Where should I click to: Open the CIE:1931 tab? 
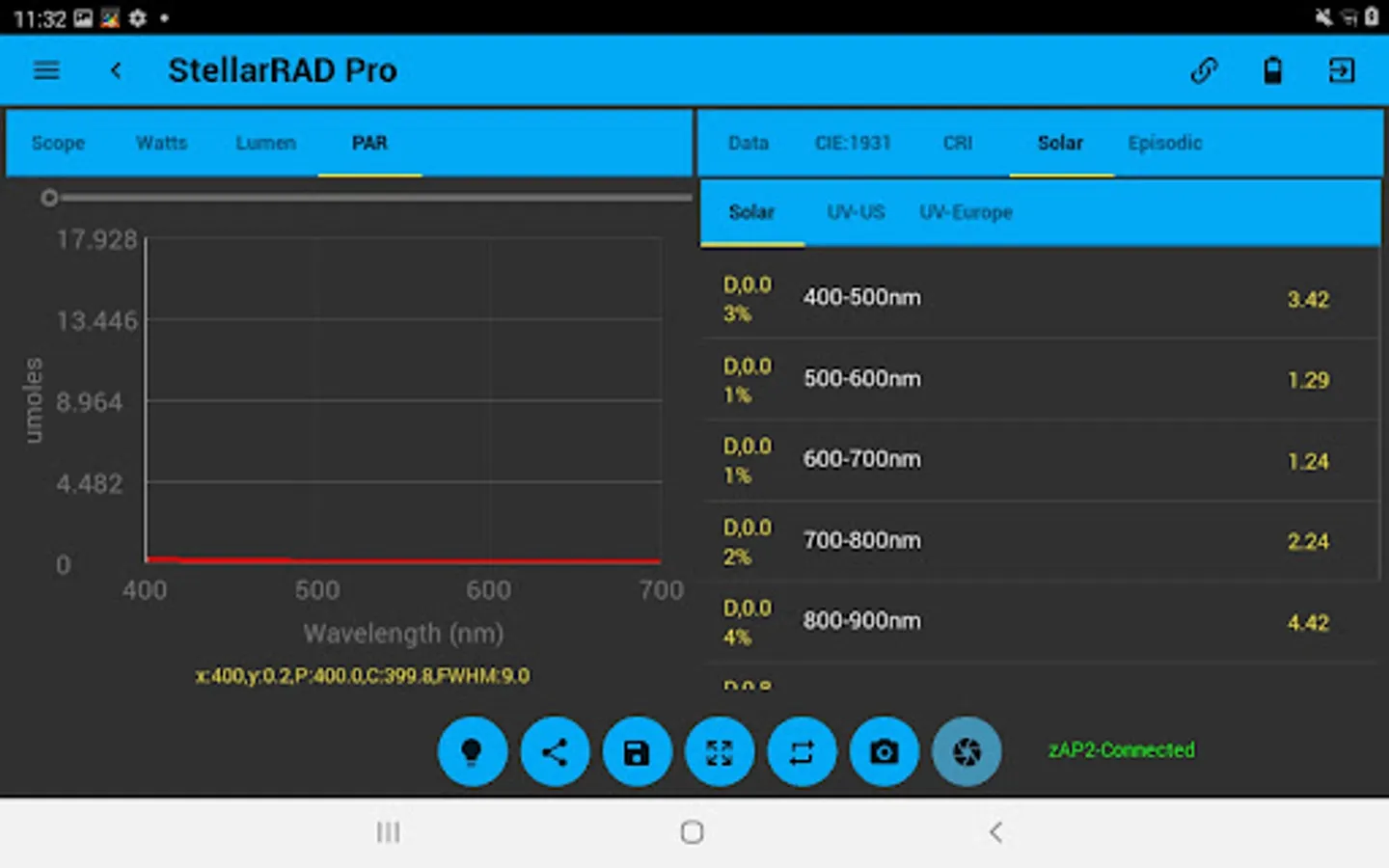tap(853, 143)
